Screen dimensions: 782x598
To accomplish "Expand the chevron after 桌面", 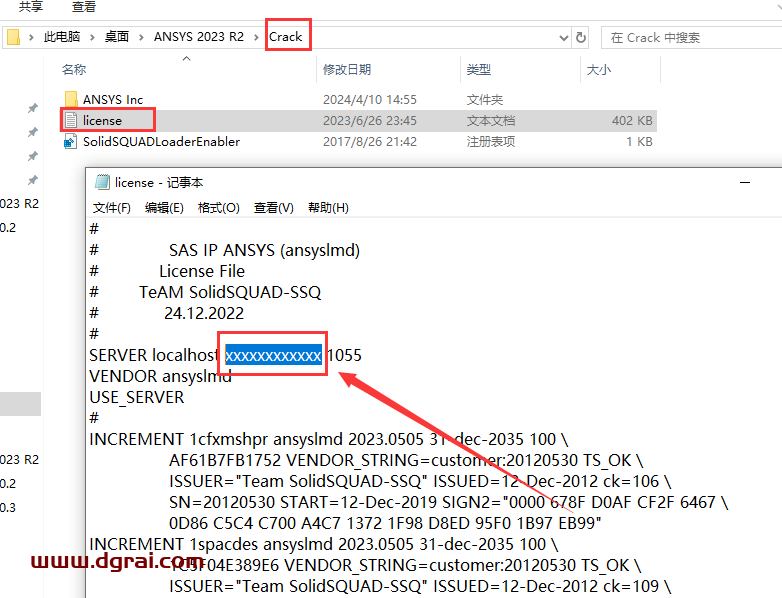I will (141, 37).
